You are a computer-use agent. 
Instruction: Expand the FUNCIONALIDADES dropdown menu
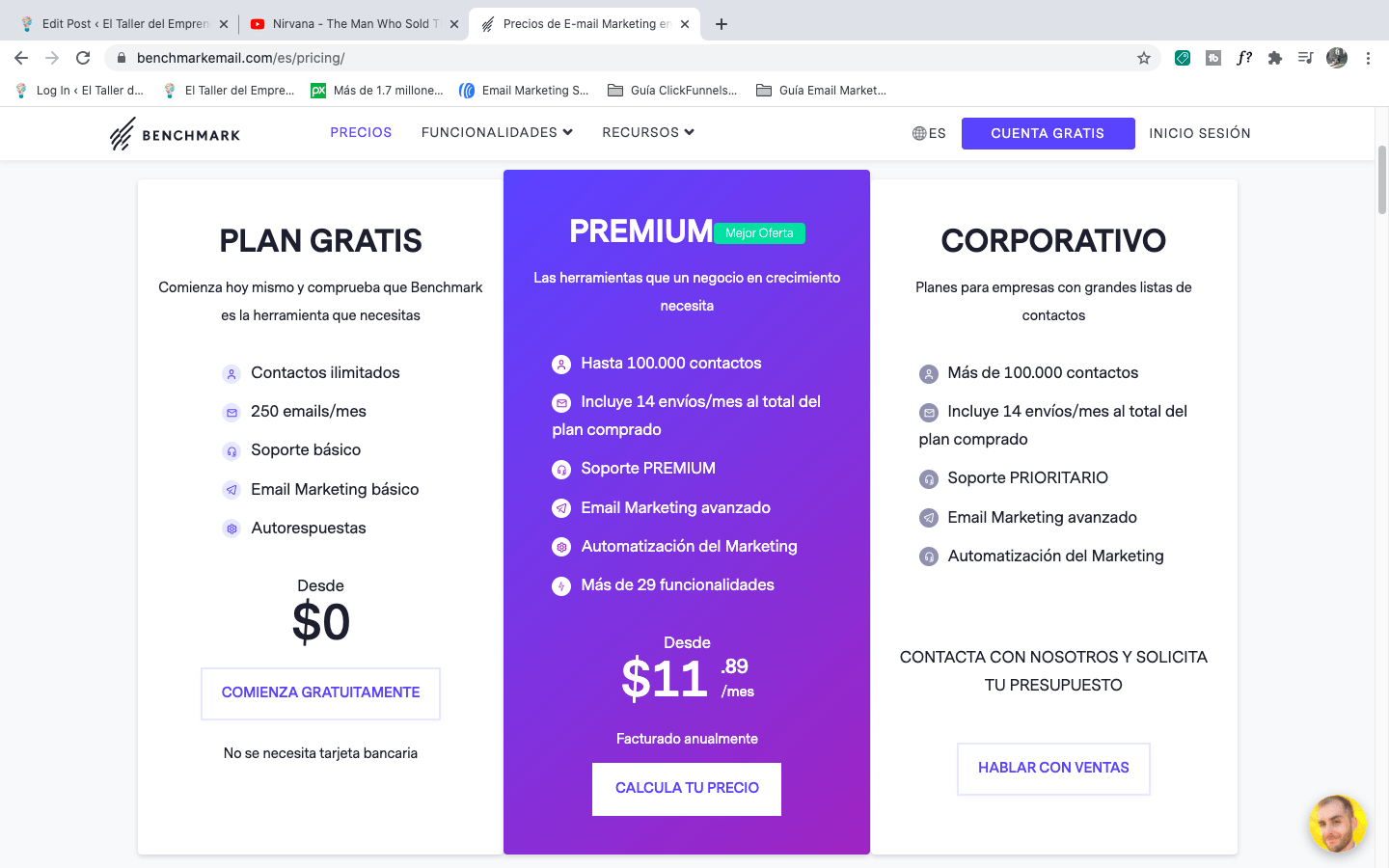coord(497,132)
